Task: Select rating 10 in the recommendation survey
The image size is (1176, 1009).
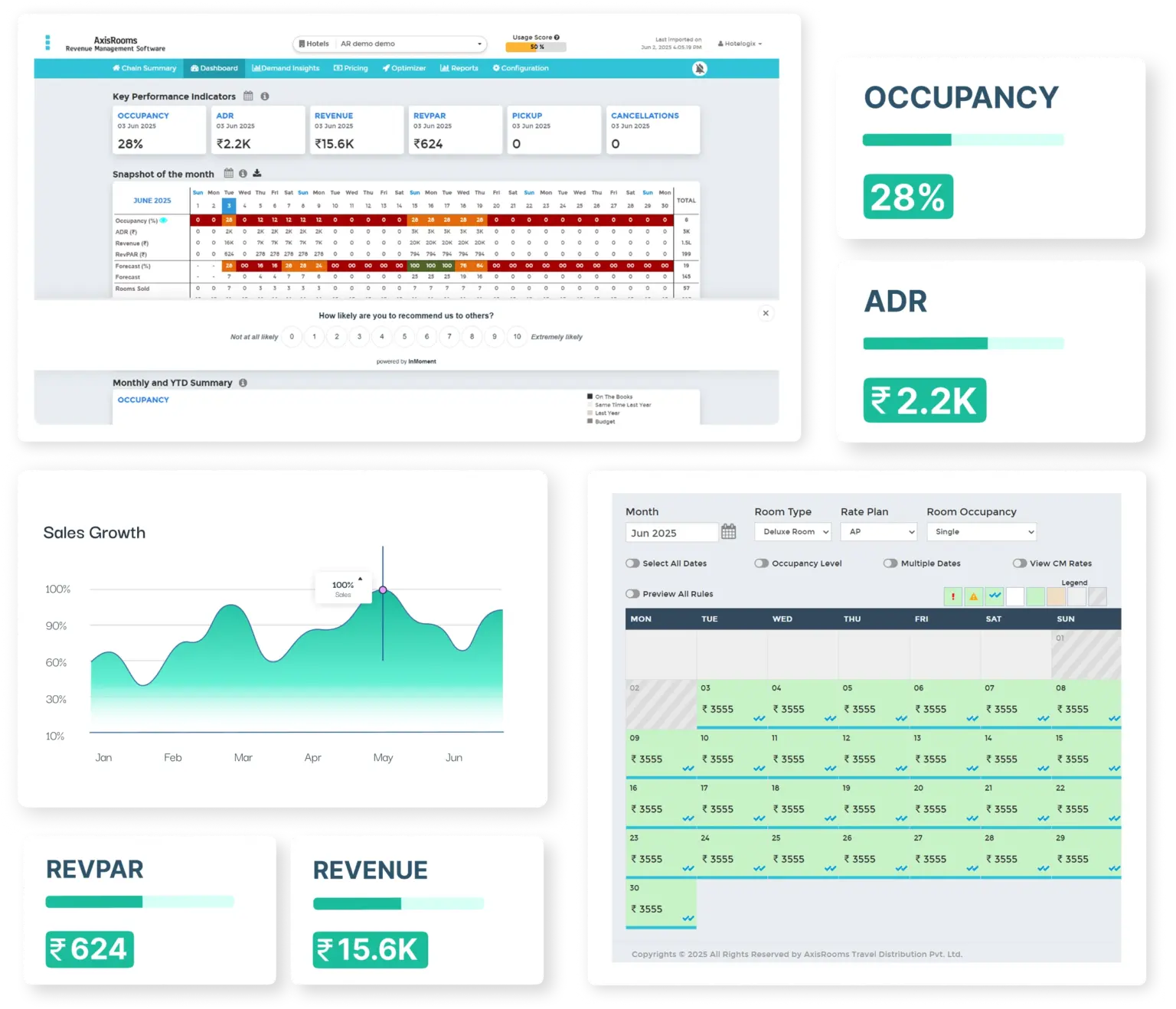Action: point(517,337)
